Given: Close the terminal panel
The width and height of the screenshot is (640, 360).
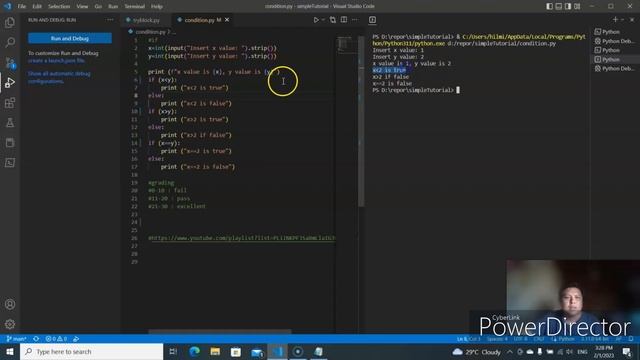Looking at the screenshot, I should (632, 20).
